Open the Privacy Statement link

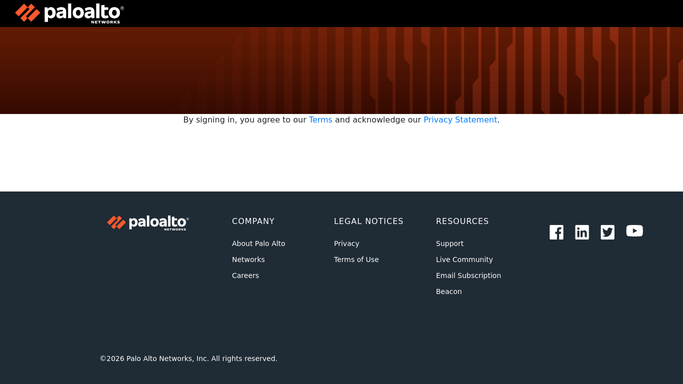[460, 120]
